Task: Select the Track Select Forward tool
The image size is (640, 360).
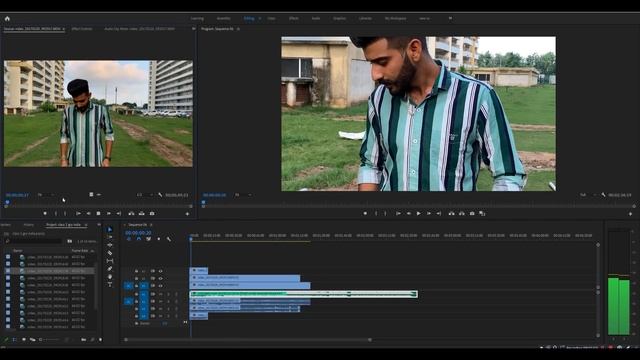Action: (109, 238)
